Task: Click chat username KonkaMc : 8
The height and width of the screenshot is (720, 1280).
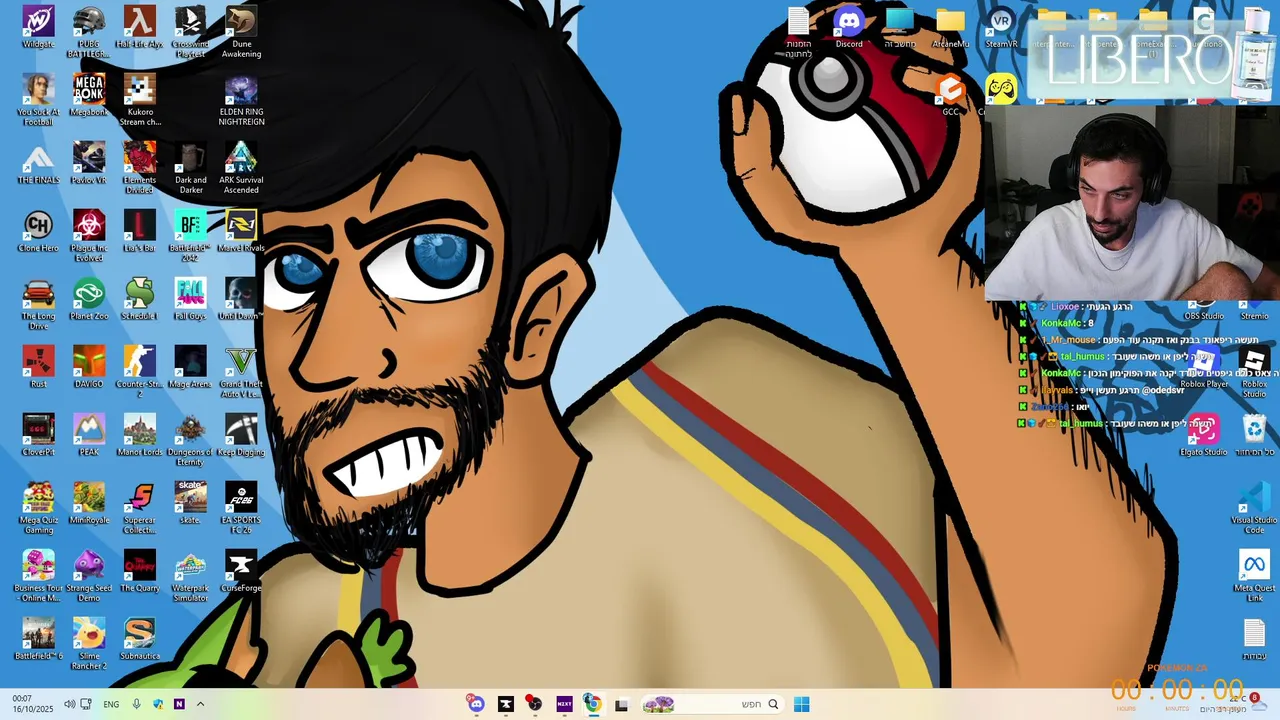Action: click(x=1067, y=323)
